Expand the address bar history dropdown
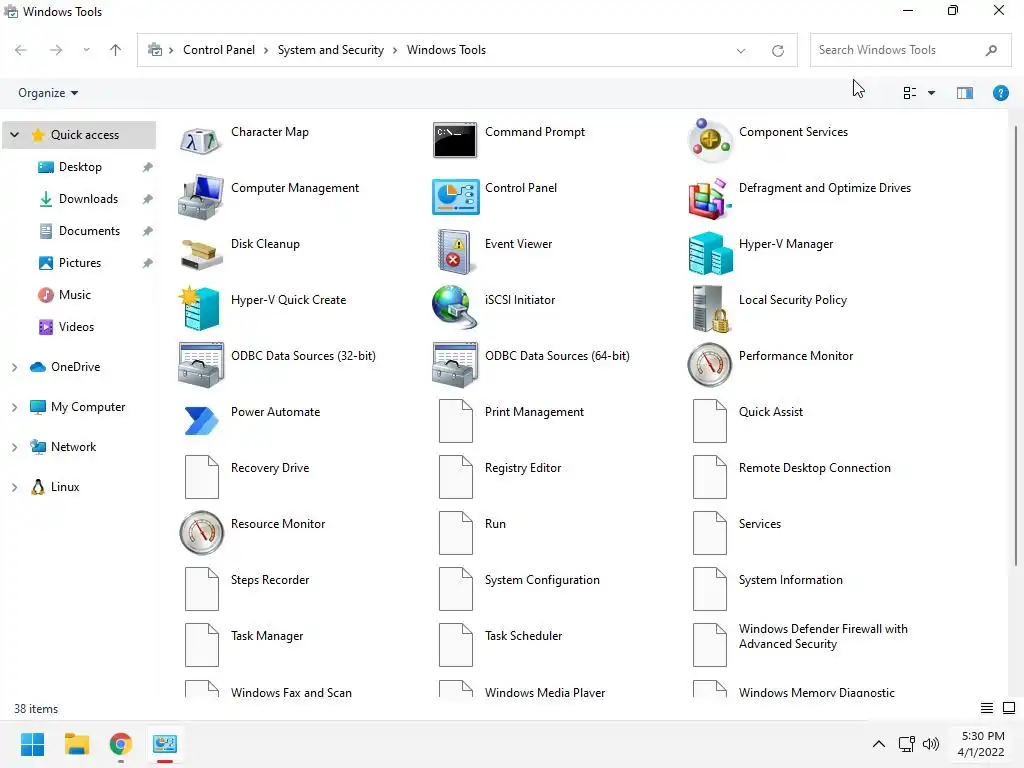This screenshot has height=768, width=1024. tap(741, 50)
